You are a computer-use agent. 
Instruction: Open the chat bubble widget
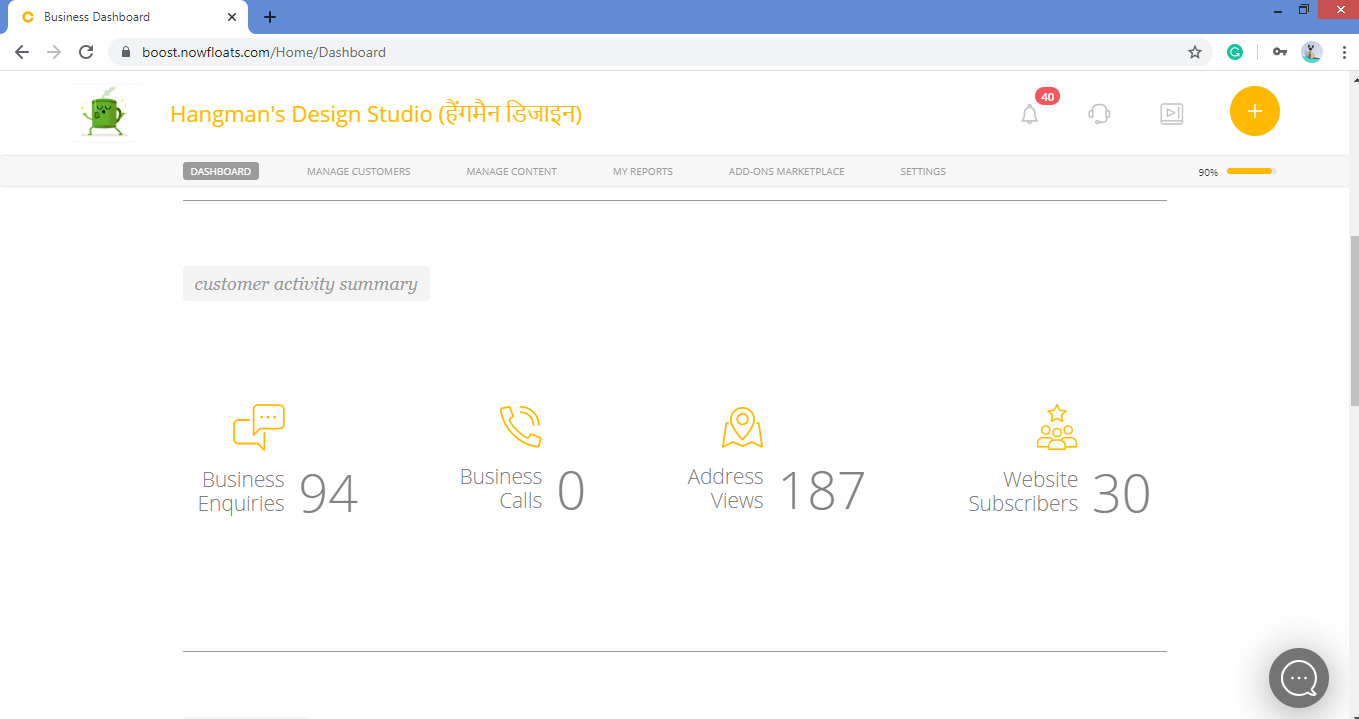click(x=1299, y=678)
